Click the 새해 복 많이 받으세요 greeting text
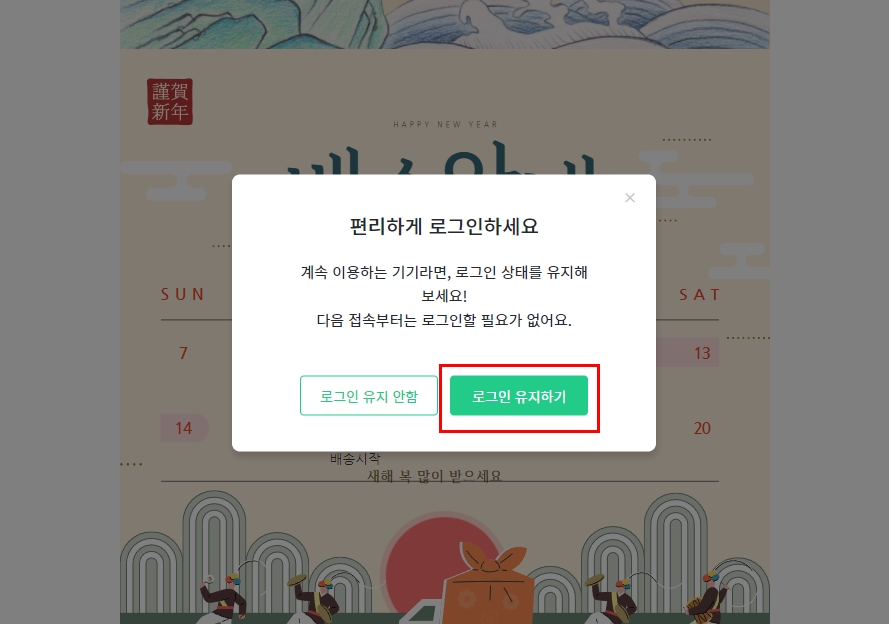 435,476
